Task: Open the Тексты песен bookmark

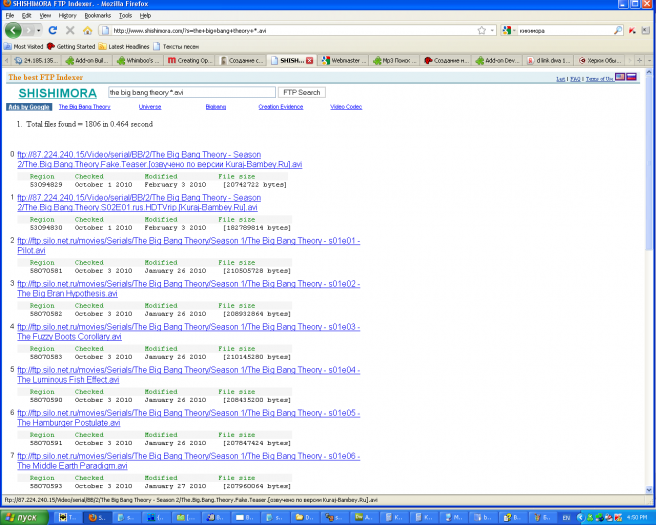Action: [x=176, y=46]
